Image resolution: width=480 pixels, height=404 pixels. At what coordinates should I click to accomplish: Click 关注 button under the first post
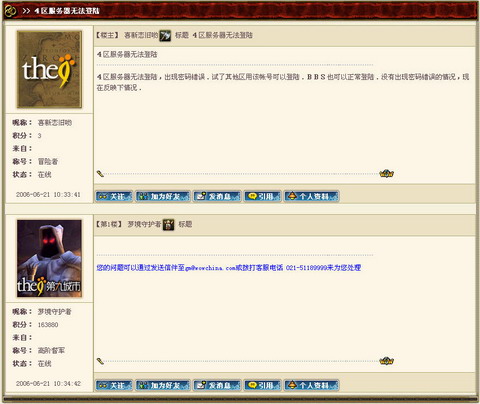coord(114,196)
